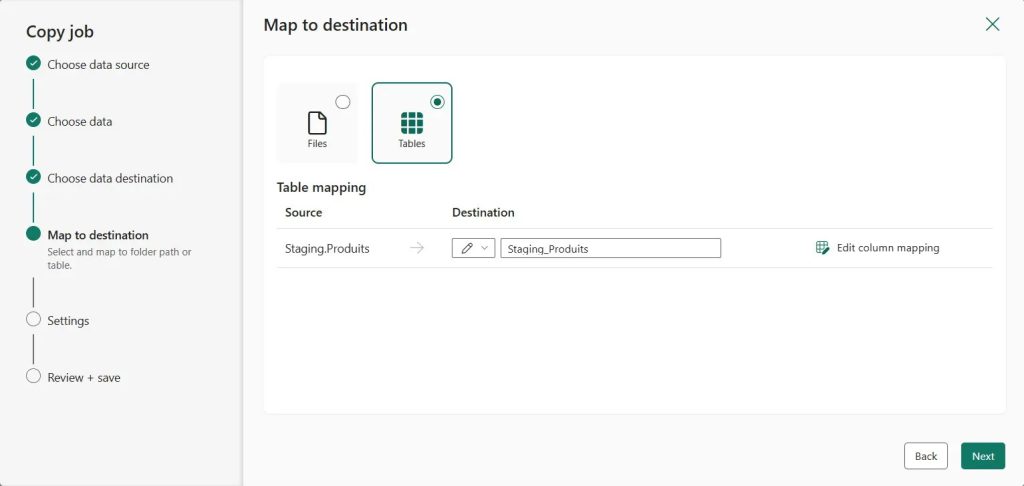The image size is (1024, 486).
Task: Click the 'Select and map to folder path' description
Action: tap(120, 259)
